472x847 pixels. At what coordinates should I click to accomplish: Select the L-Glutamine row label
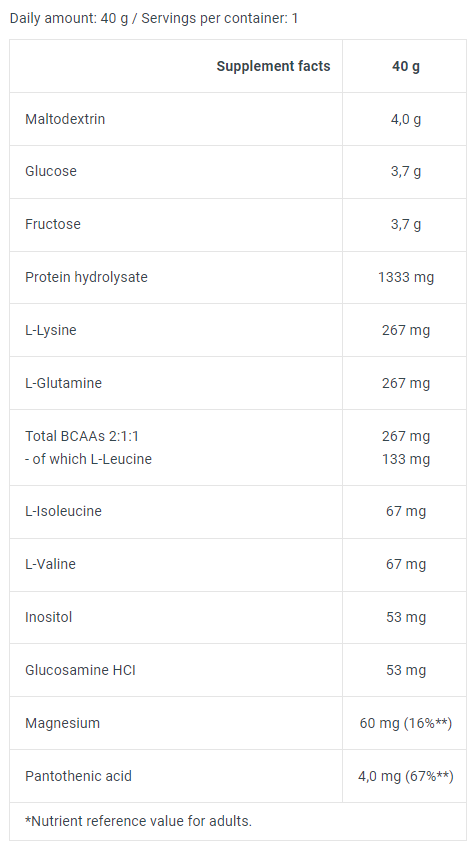click(x=63, y=383)
